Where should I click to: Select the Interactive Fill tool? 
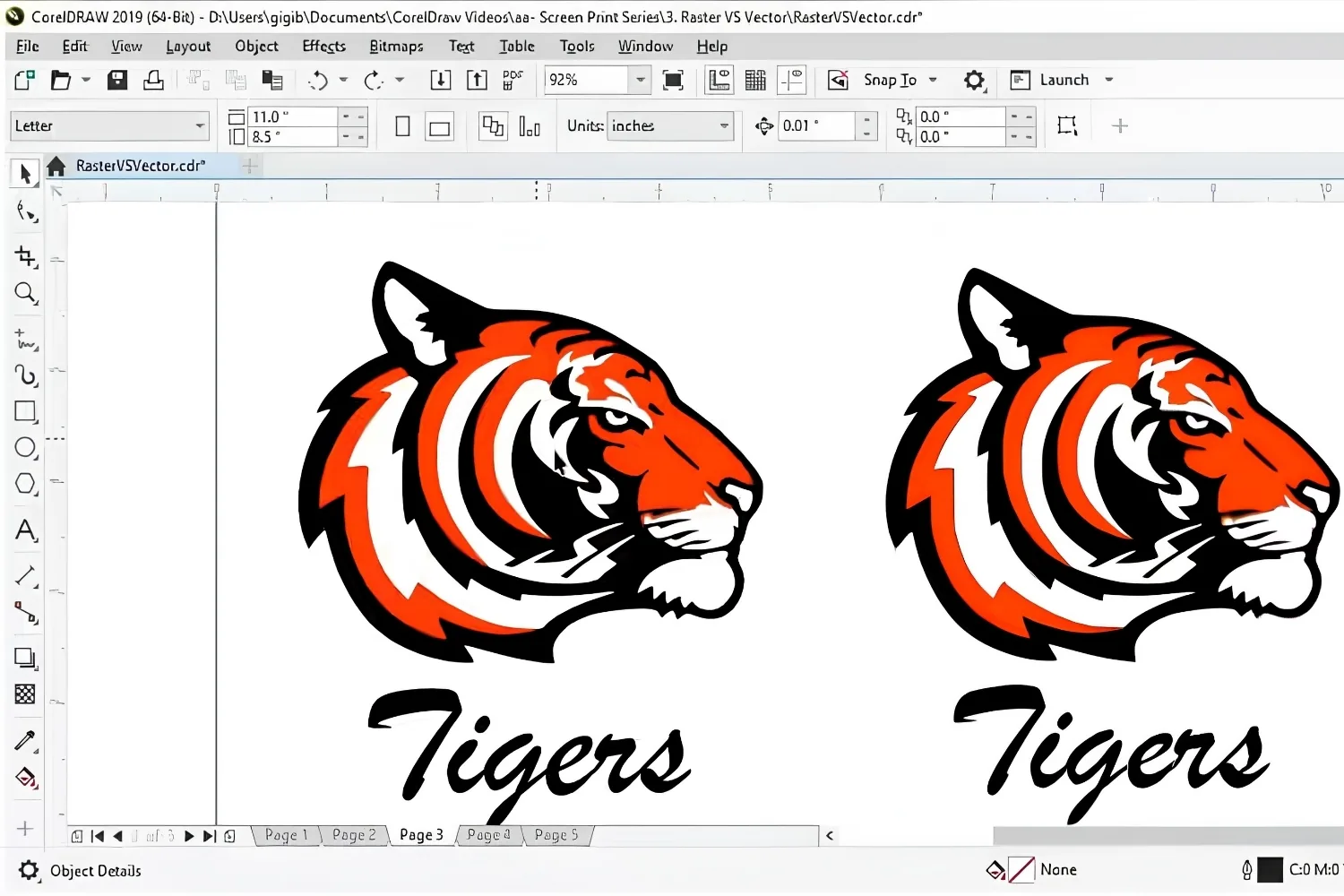pos(25,777)
